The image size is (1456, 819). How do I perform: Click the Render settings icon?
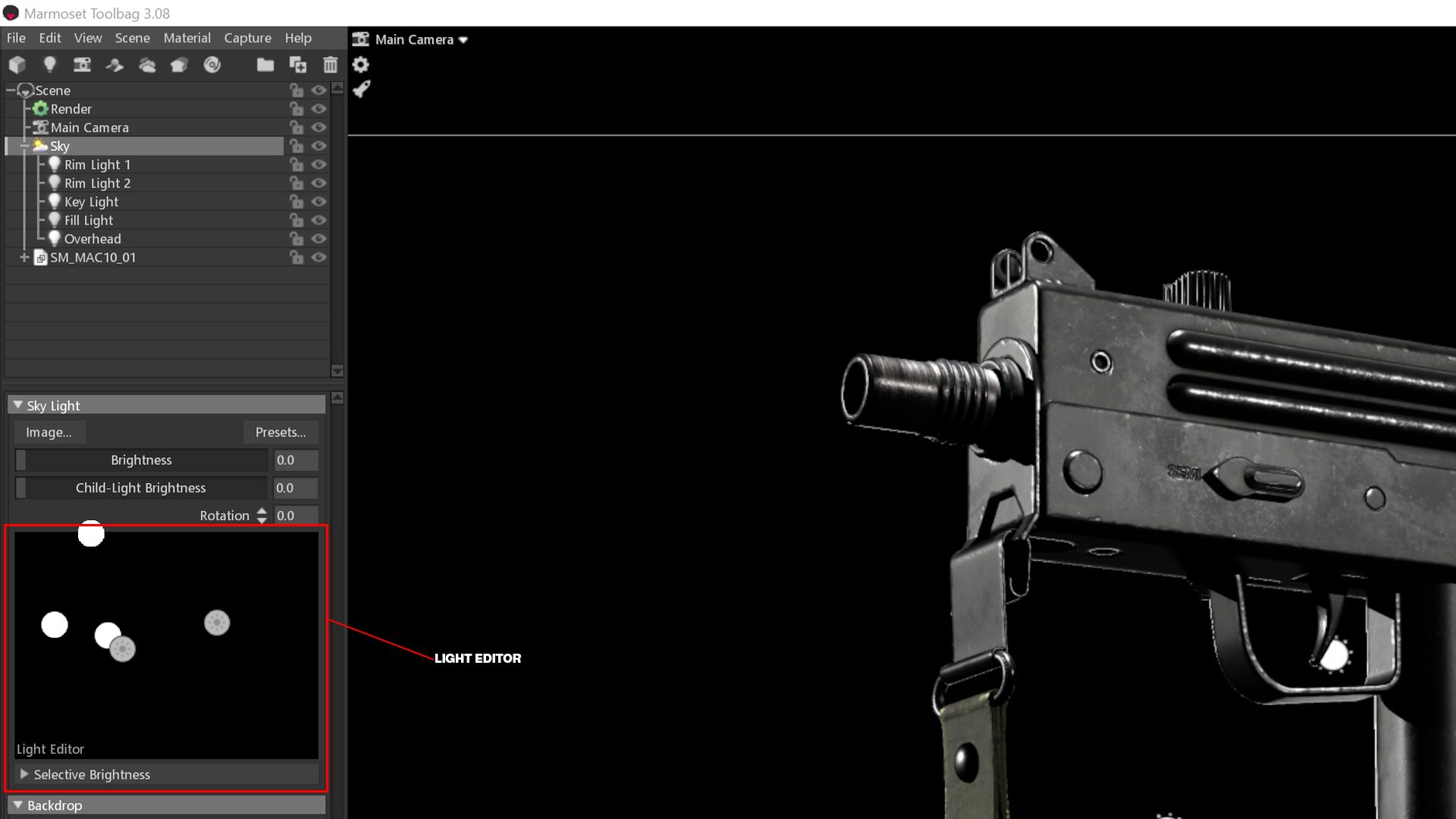click(360, 64)
